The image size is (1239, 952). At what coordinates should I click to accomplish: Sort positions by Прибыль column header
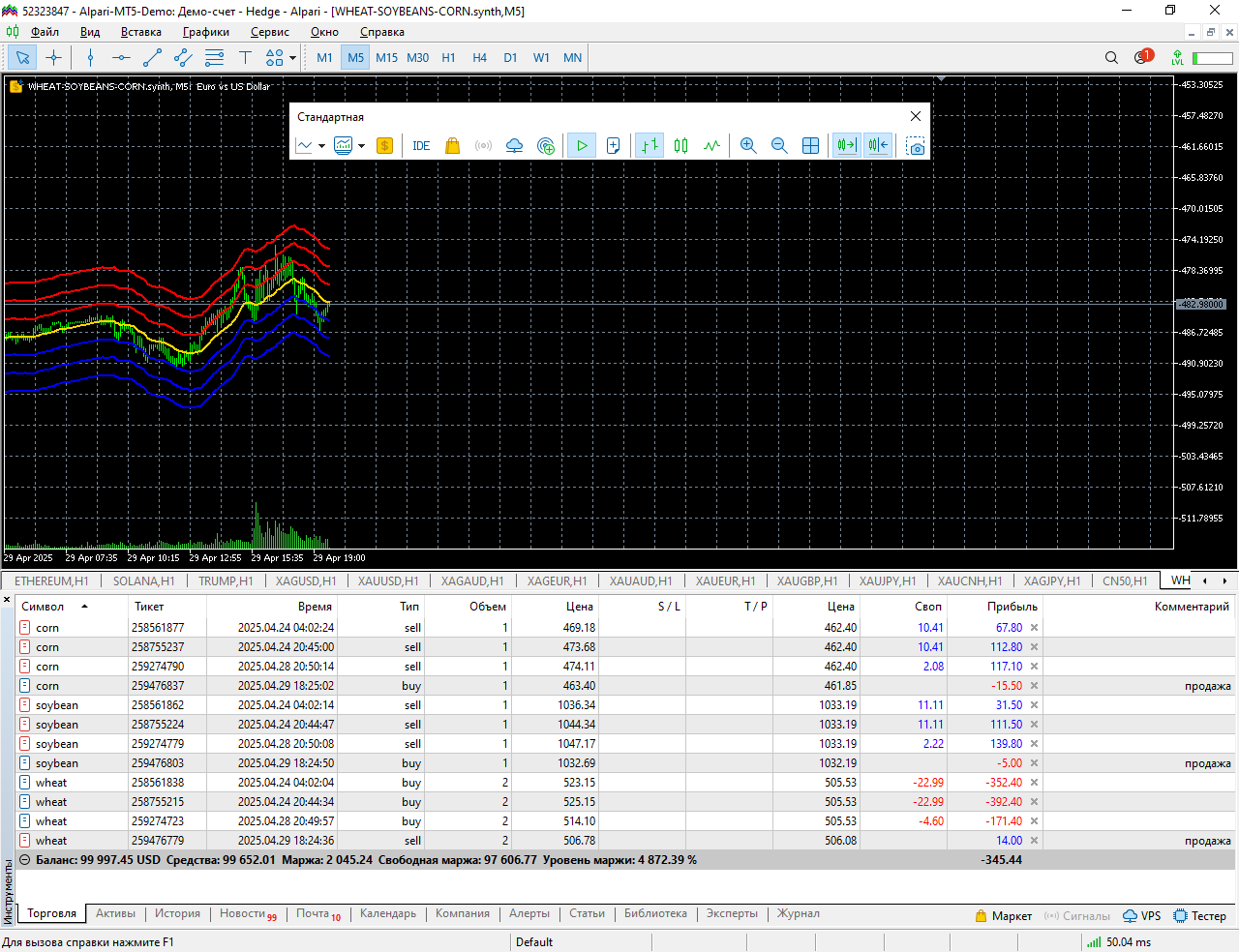click(1012, 607)
